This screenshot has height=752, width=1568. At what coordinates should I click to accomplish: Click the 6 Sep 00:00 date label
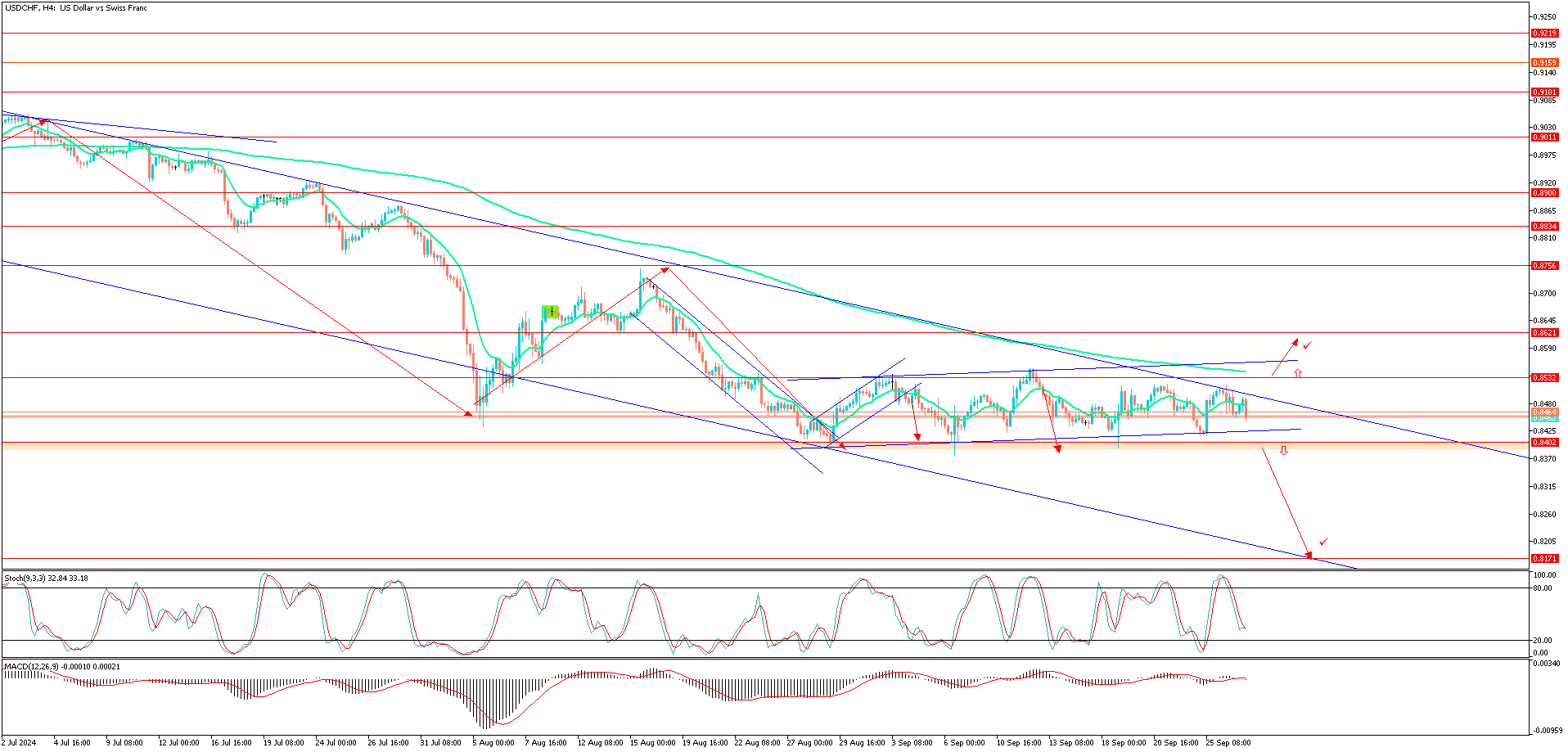point(964,743)
